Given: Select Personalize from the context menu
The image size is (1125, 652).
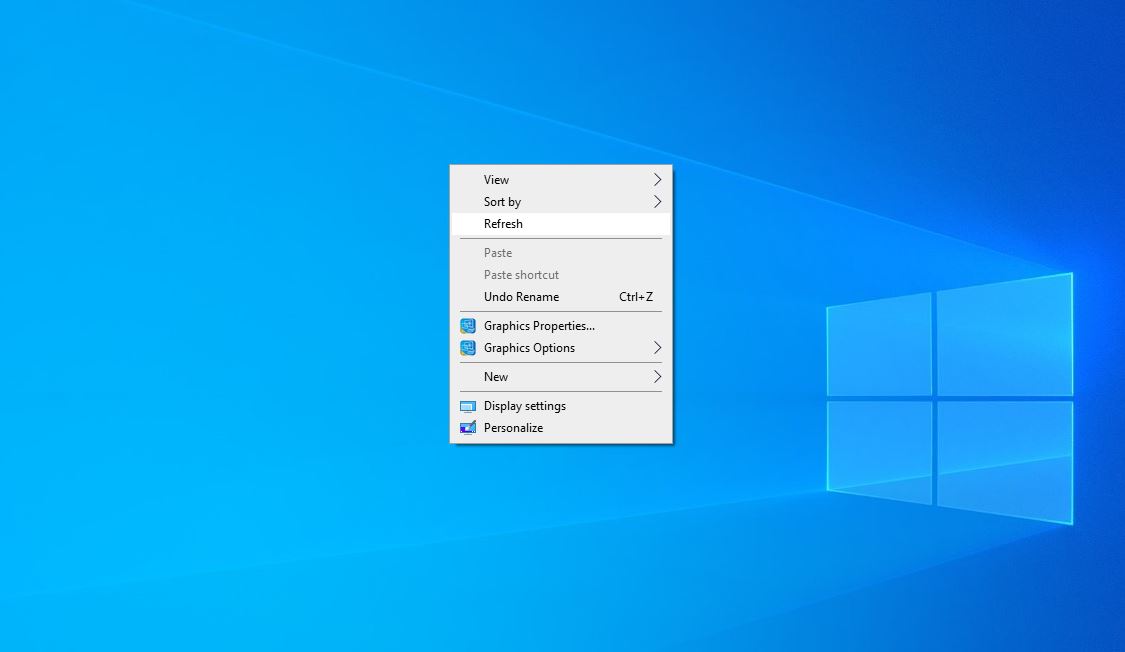Looking at the screenshot, I should tap(561, 427).
